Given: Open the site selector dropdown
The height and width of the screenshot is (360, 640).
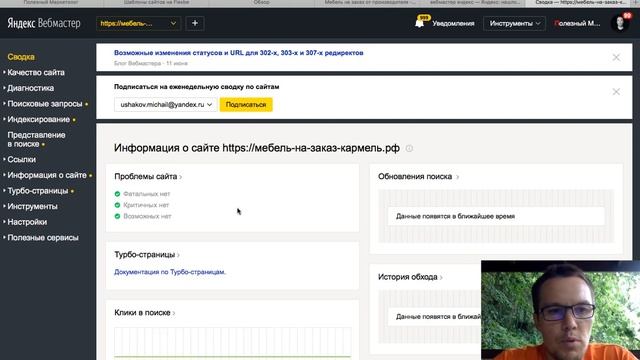Looking at the screenshot, I should [138, 23].
